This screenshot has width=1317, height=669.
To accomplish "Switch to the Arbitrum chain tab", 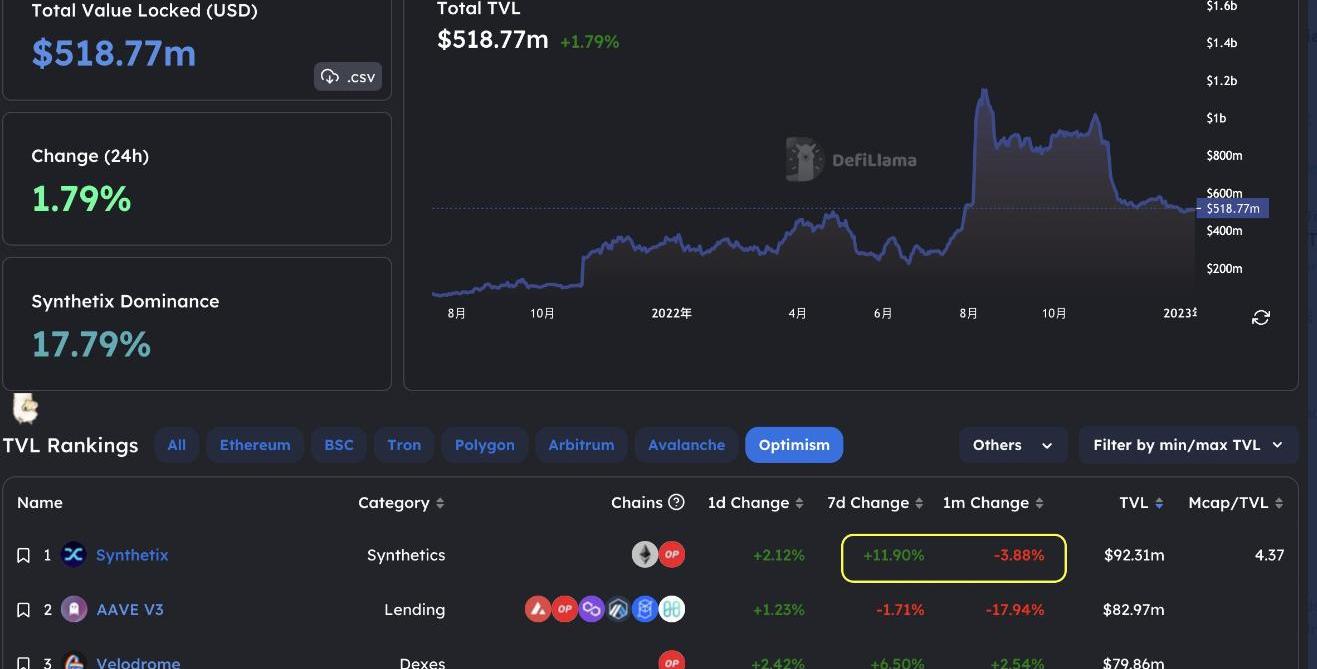I will (x=581, y=445).
